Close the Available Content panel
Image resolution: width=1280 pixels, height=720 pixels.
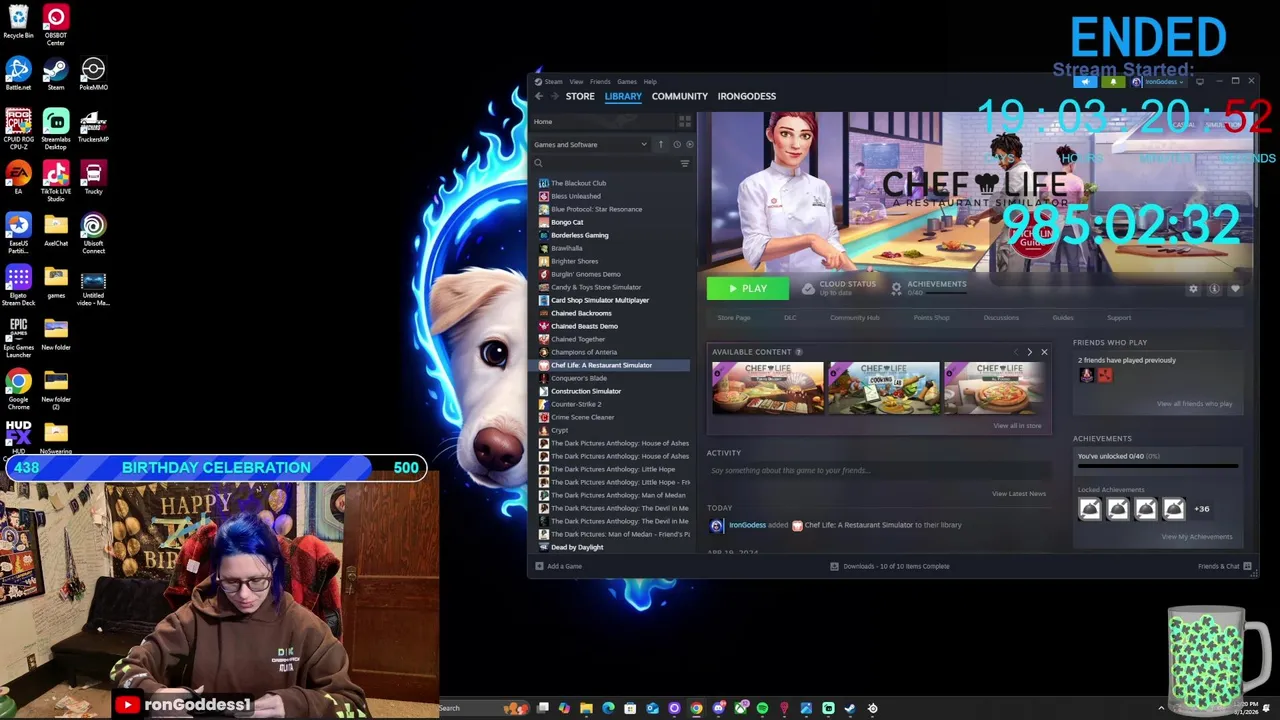point(1044,352)
